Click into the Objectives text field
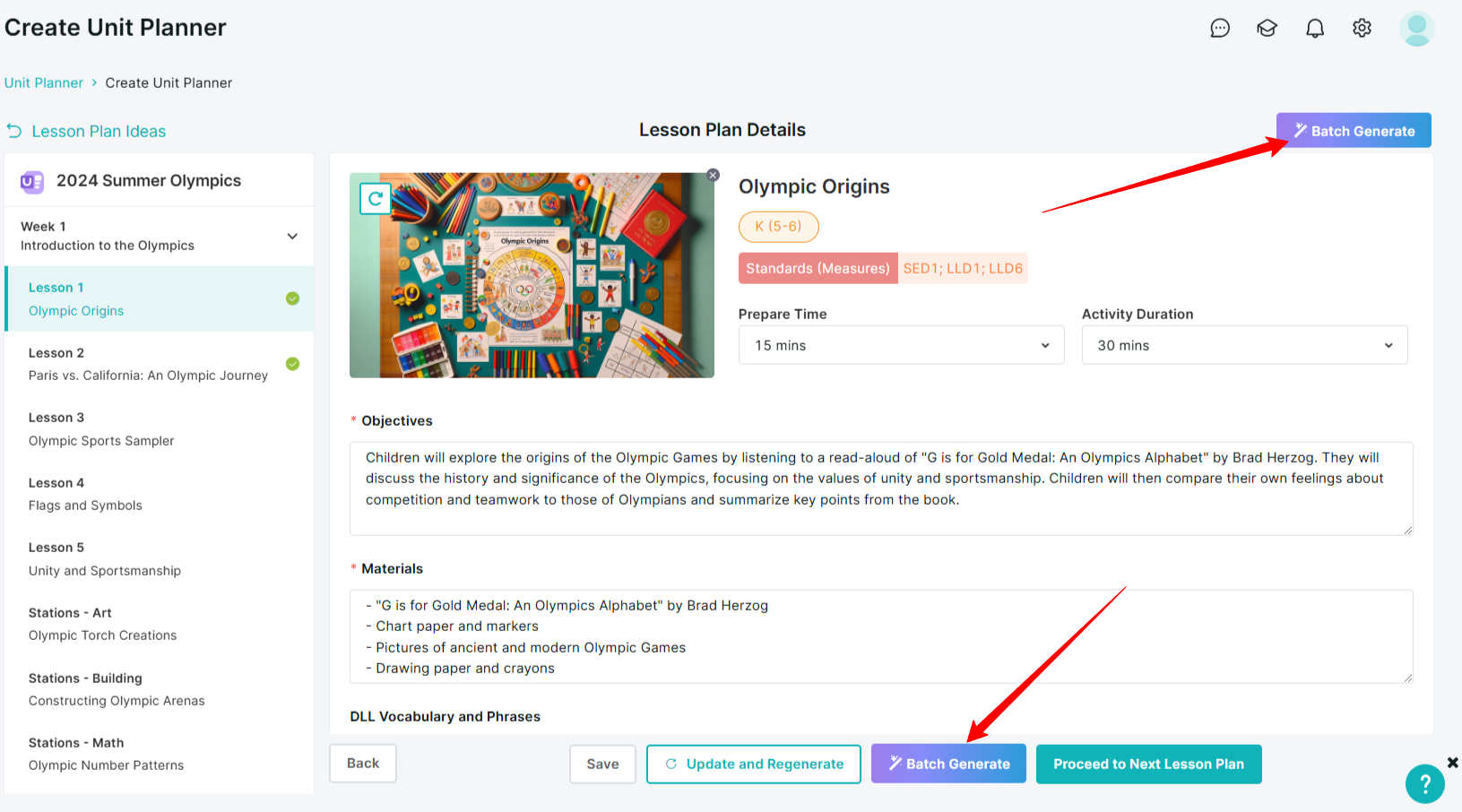The width and height of the screenshot is (1462, 812). (x=881, y=488)
